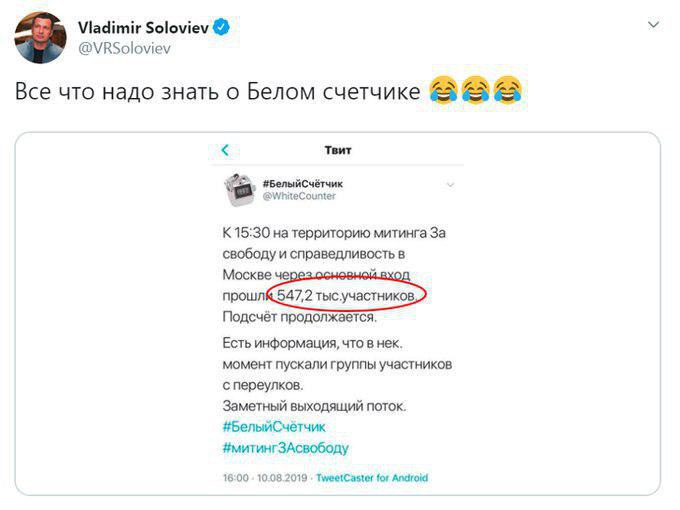680x510 pixels.
Task: Click the last laughing emoji
Action: coord(508,93)
